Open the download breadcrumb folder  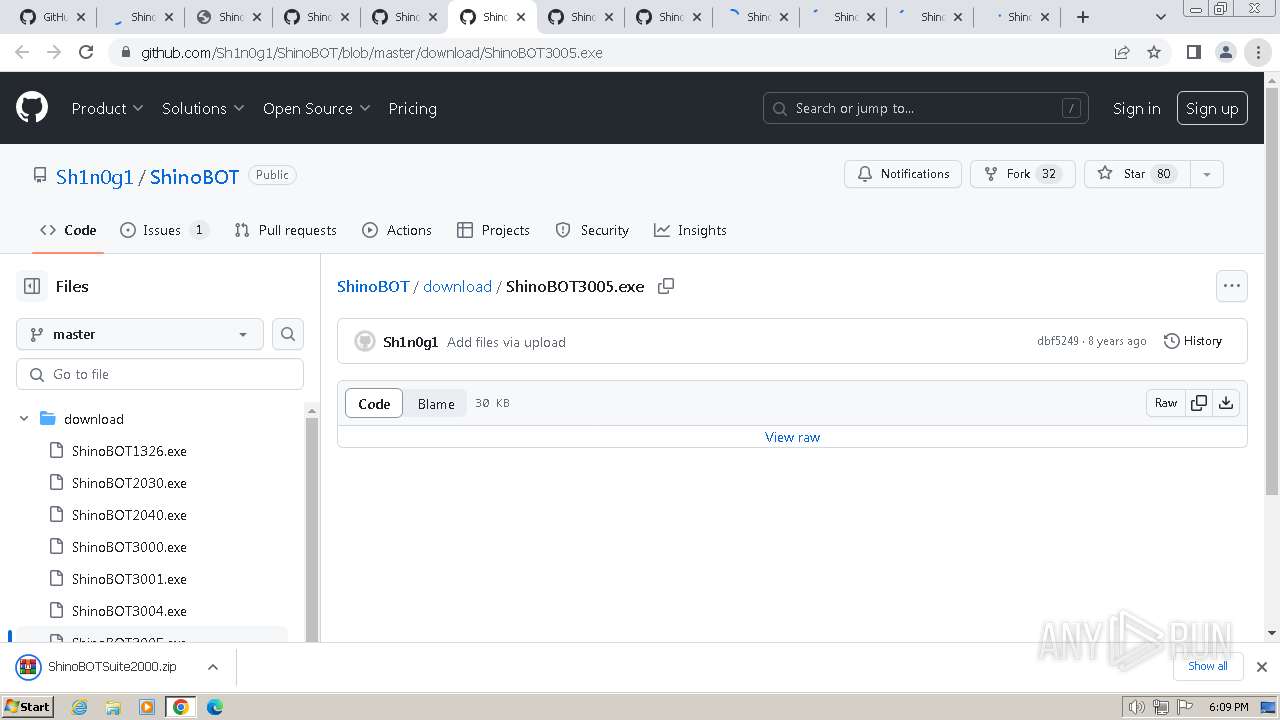457,286
